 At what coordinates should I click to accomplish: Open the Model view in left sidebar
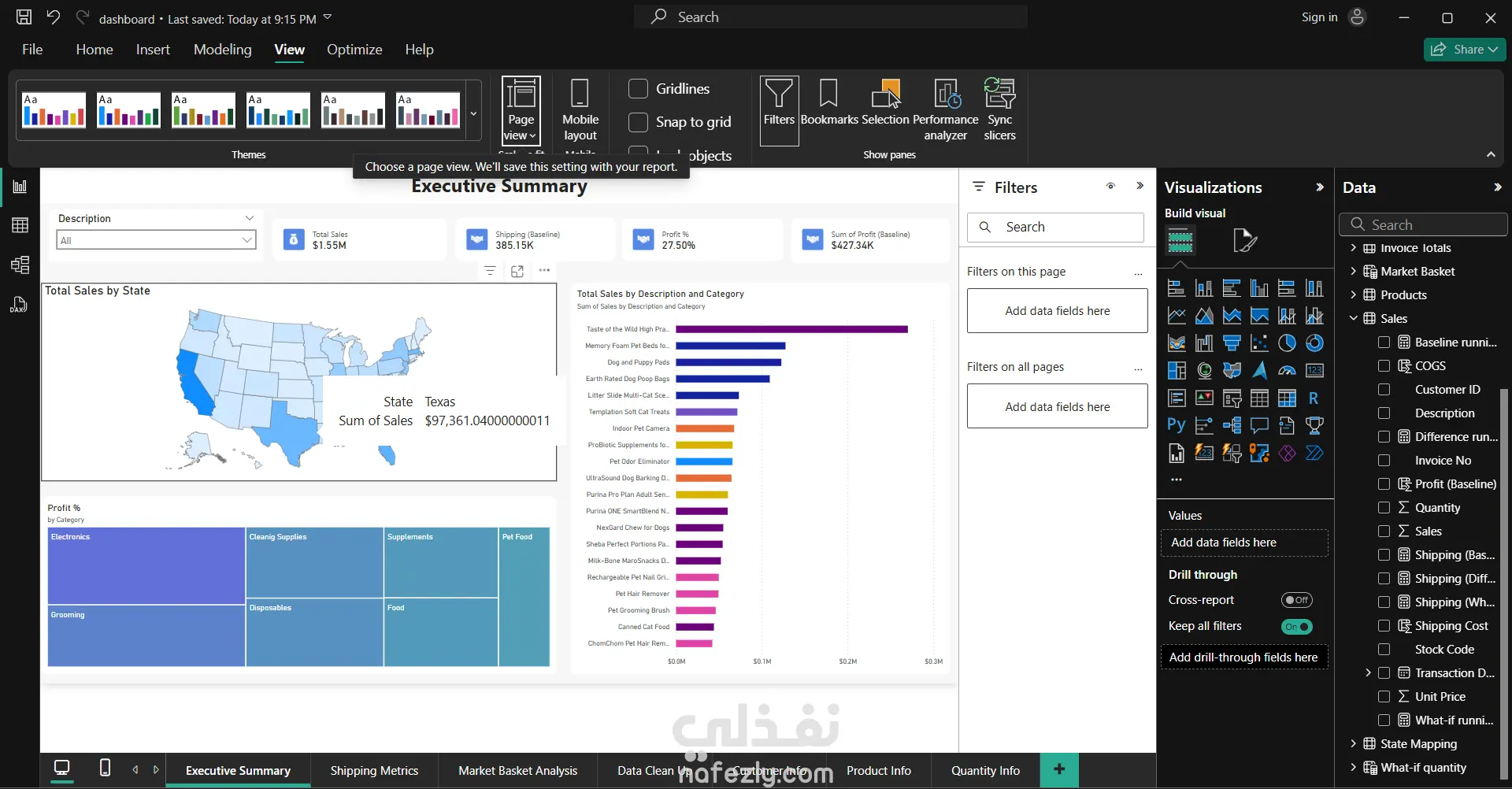(x=20, y=265)
